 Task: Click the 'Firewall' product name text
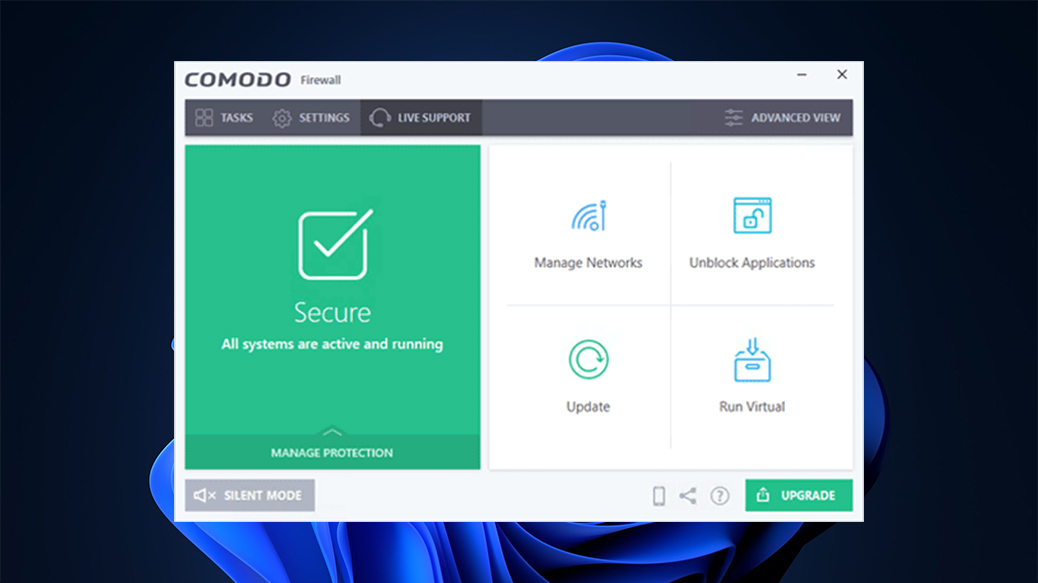click(320, 80)
